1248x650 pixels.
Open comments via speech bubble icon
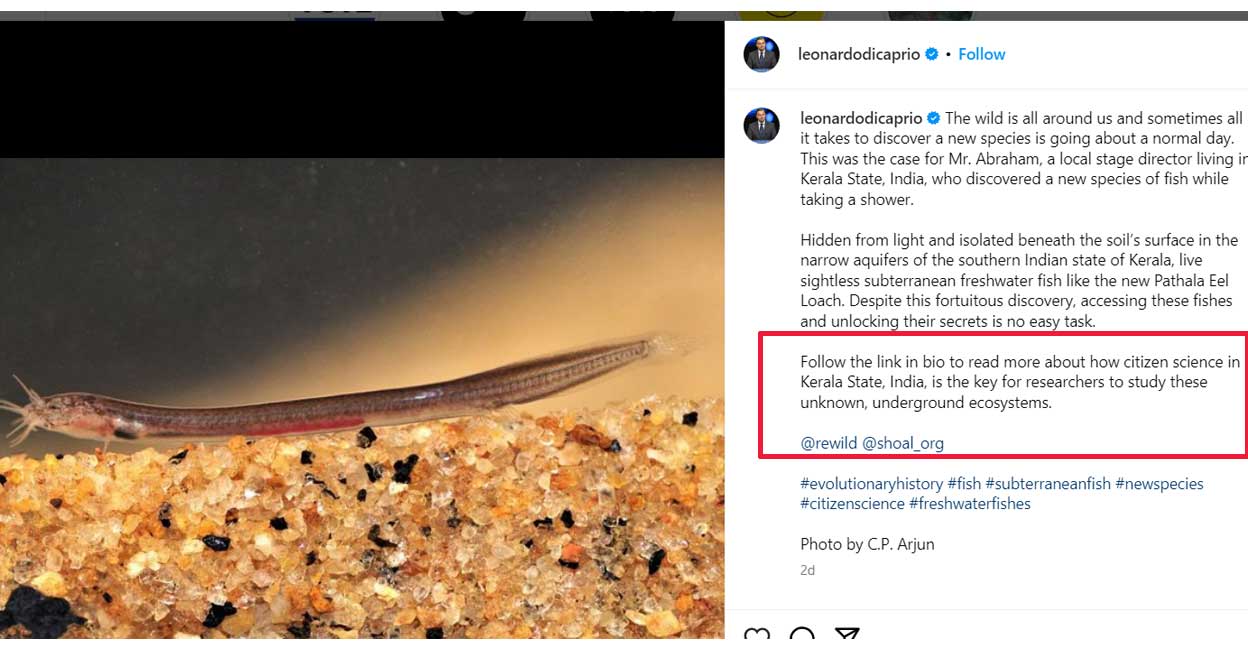tap(802, 637)
